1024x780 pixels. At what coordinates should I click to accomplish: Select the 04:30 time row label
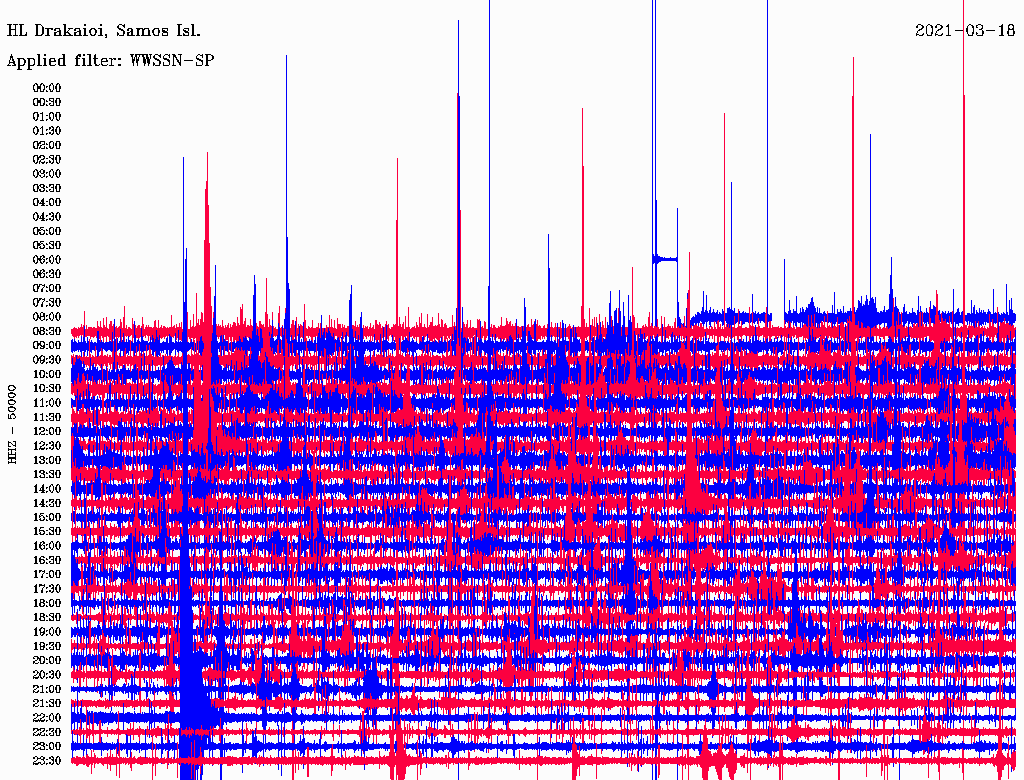[x=47, y=217]
